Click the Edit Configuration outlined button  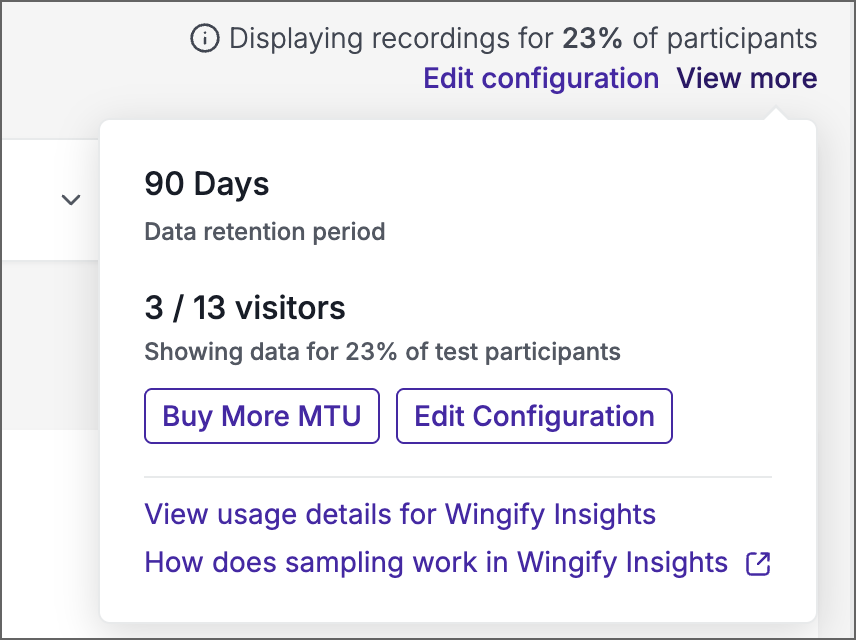[x=534, y=416]
